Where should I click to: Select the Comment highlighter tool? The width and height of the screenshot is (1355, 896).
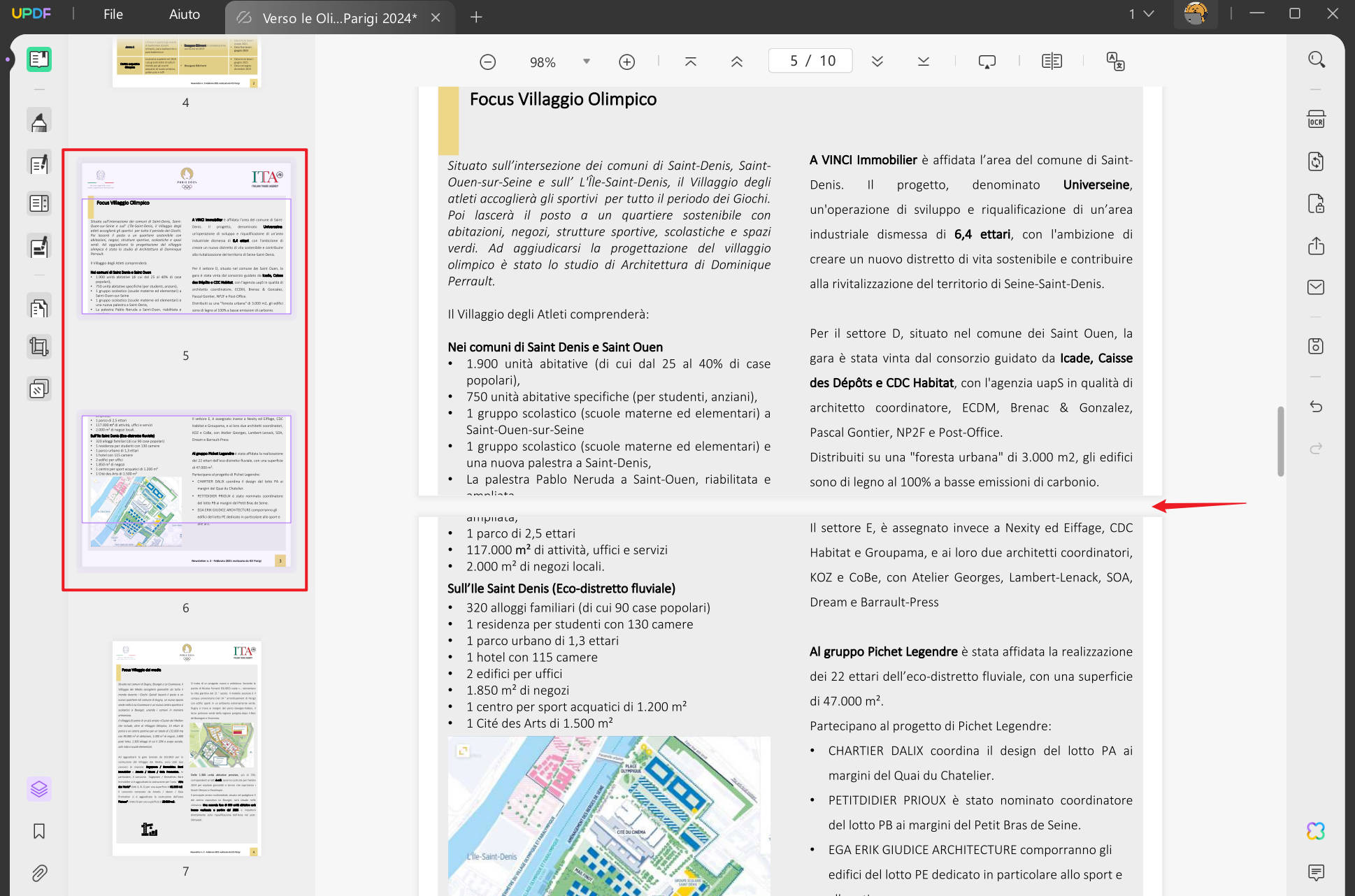pos(39,121)
